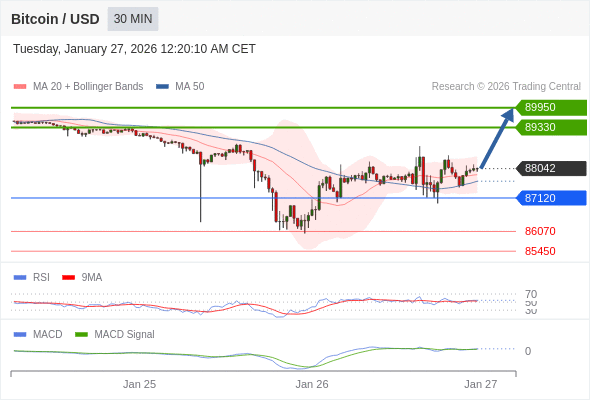Click the Bitcoin / USD title
This screenshot has height=400, width=590.
click(55, 19)
